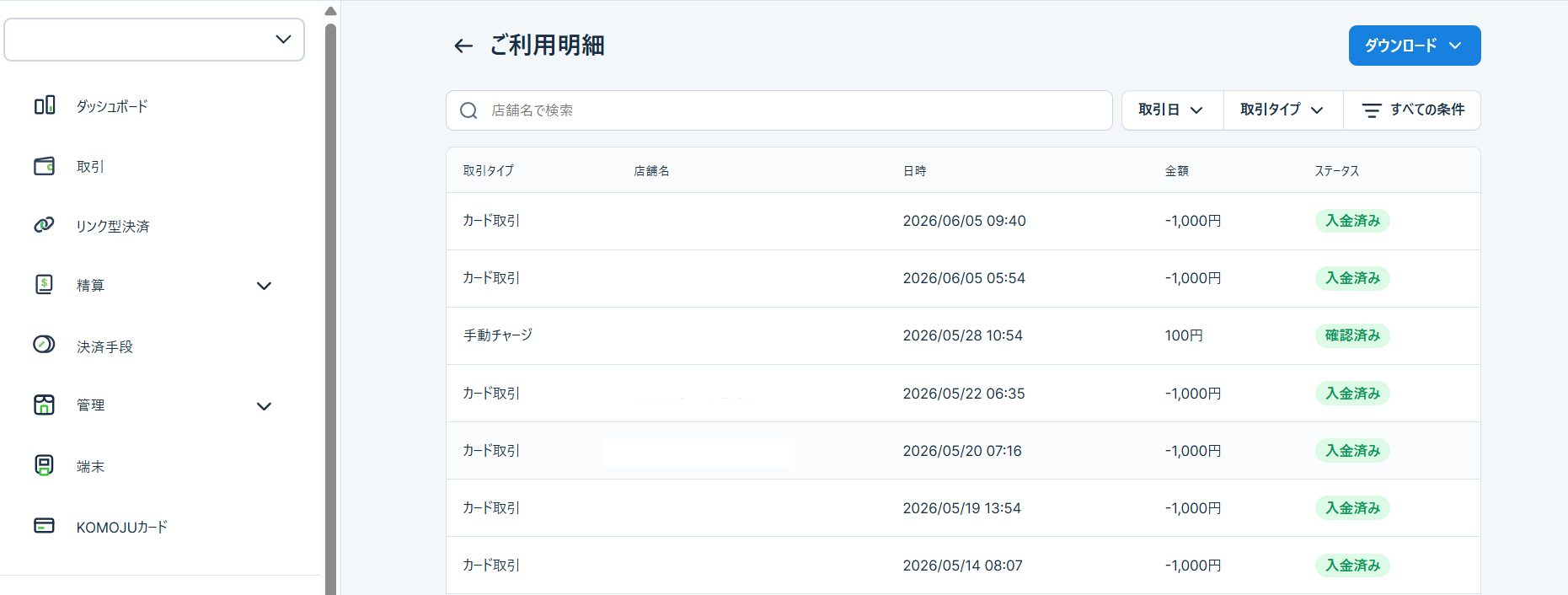
Task: Click the KOMOJUカード card icon
Action: click(x=45, y=526)
